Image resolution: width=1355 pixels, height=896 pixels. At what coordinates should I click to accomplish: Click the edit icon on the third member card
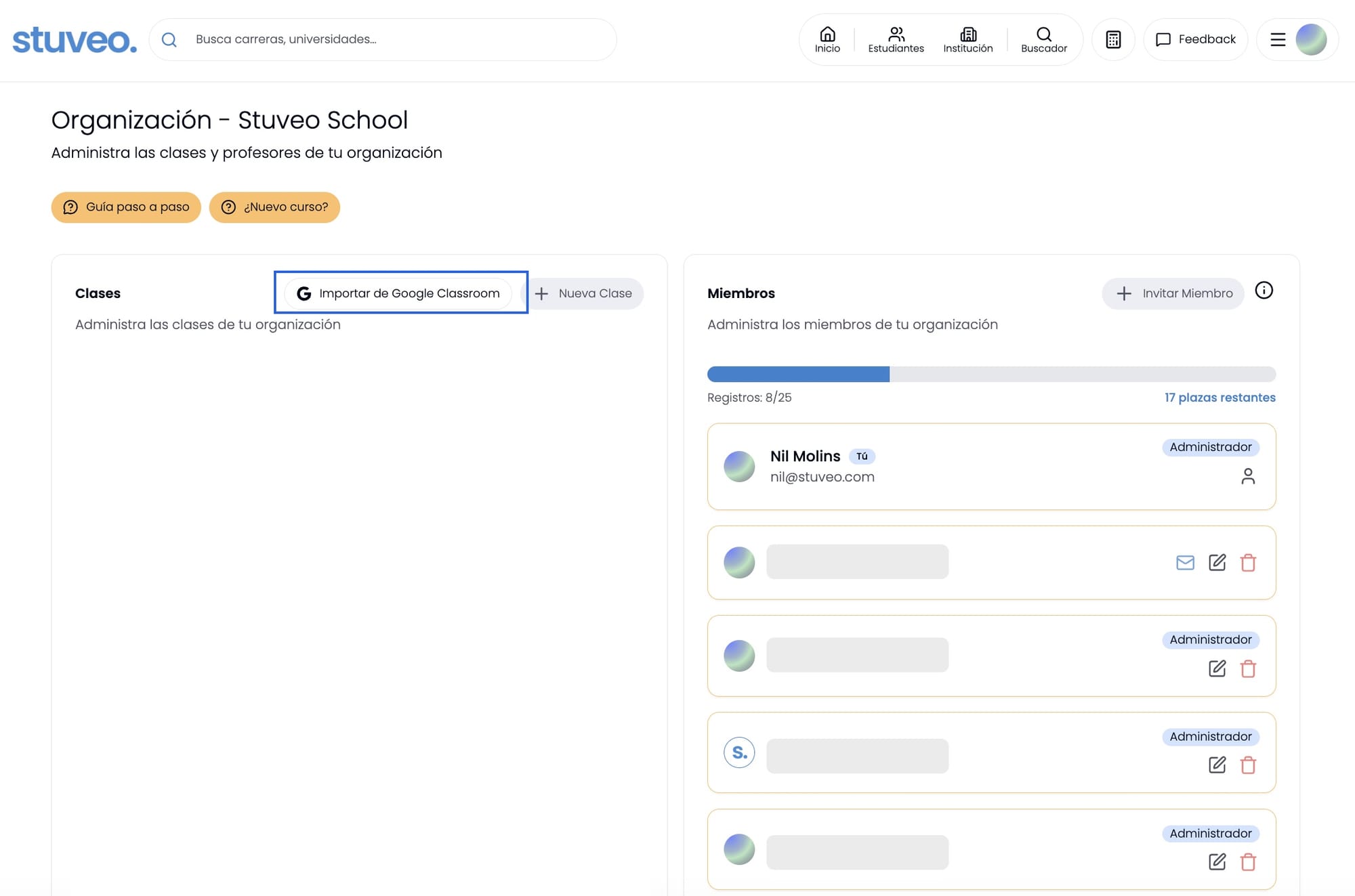[1217, 669]
